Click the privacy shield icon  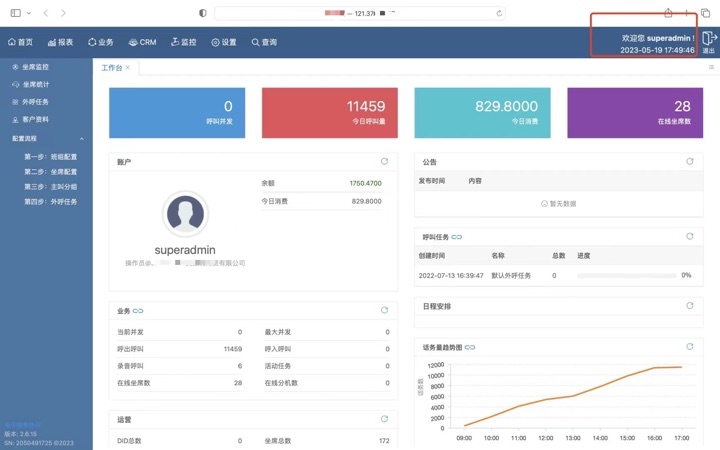point(202,13)
